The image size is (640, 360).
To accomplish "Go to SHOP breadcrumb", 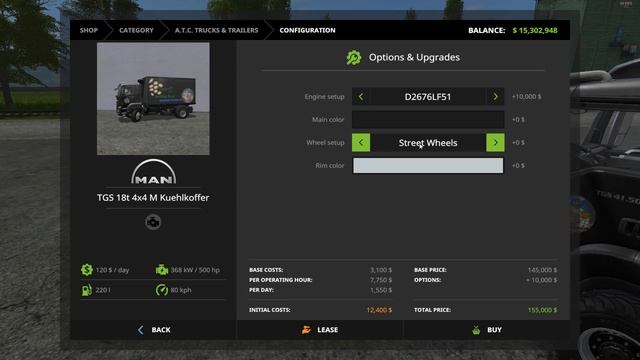I will click(x=89, y=30).
